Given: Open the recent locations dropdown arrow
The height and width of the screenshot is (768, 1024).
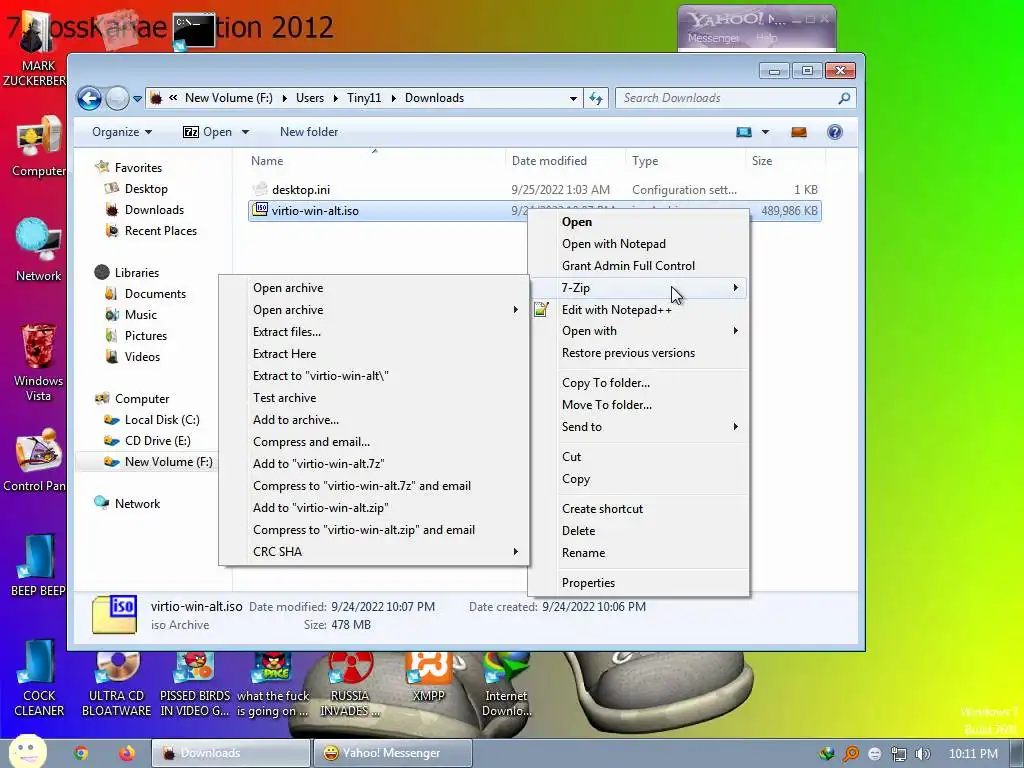Looking at the screenshot, I should point(137,99).
